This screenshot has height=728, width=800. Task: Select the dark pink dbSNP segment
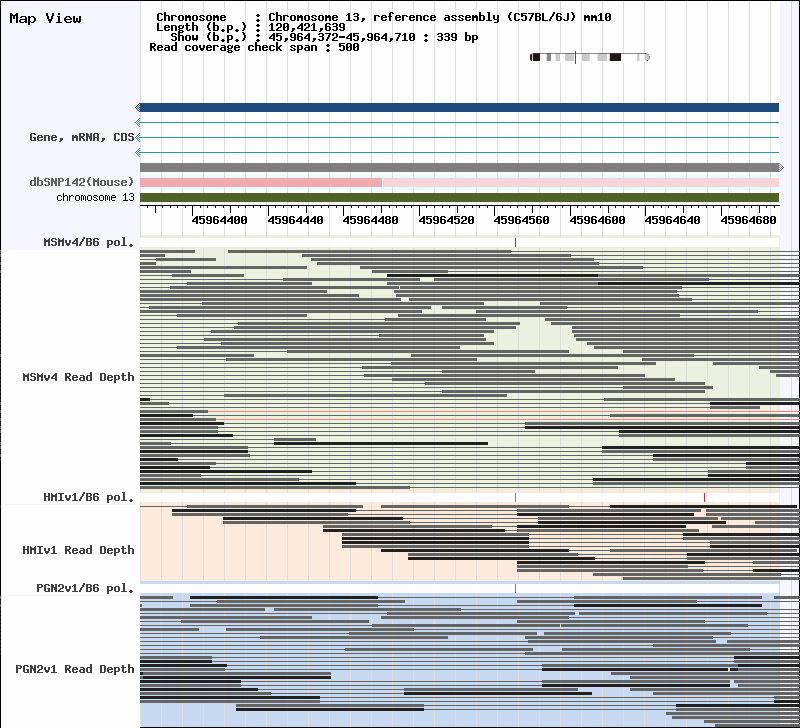click(x=261, y=182)
